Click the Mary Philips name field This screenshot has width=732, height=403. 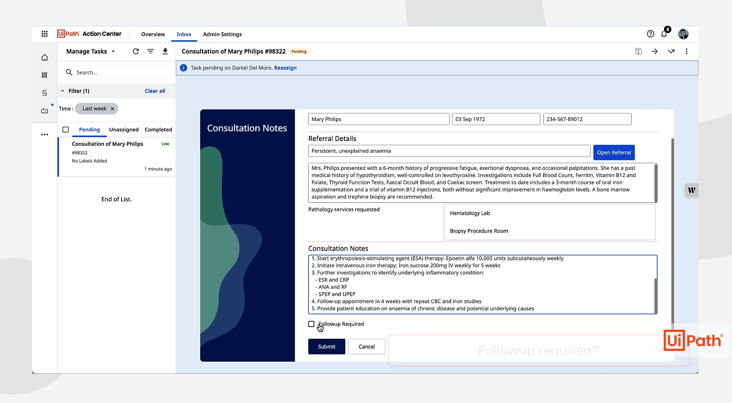coord(379,119)
